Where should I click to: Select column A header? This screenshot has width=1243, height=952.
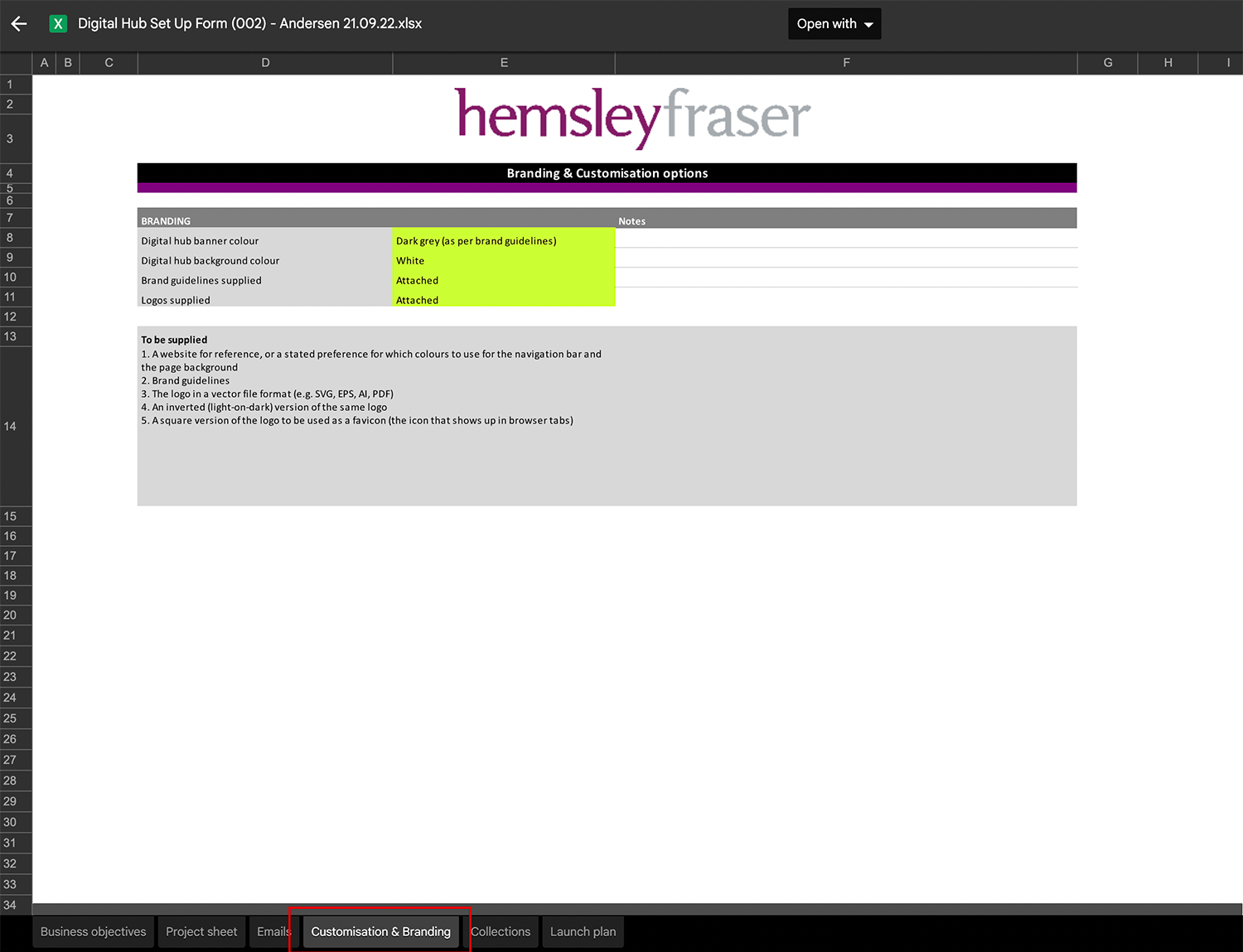coord(44,63)
